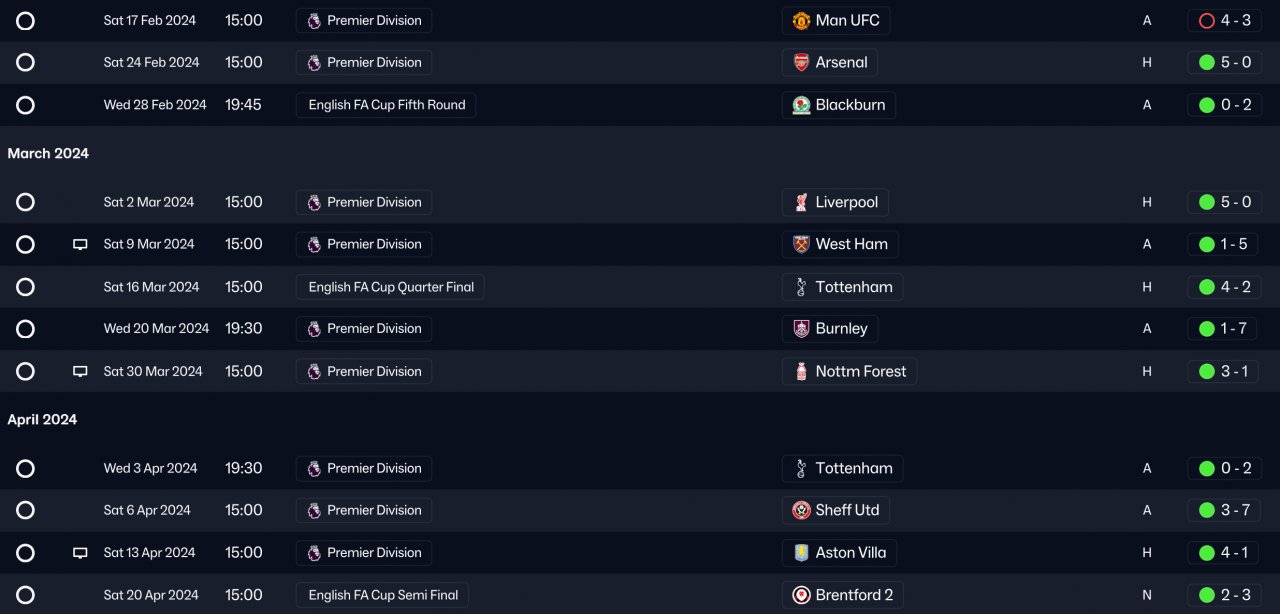The image size is (1280, 614).
Task: Click the Burnley club badge
Action: [801, 329]
